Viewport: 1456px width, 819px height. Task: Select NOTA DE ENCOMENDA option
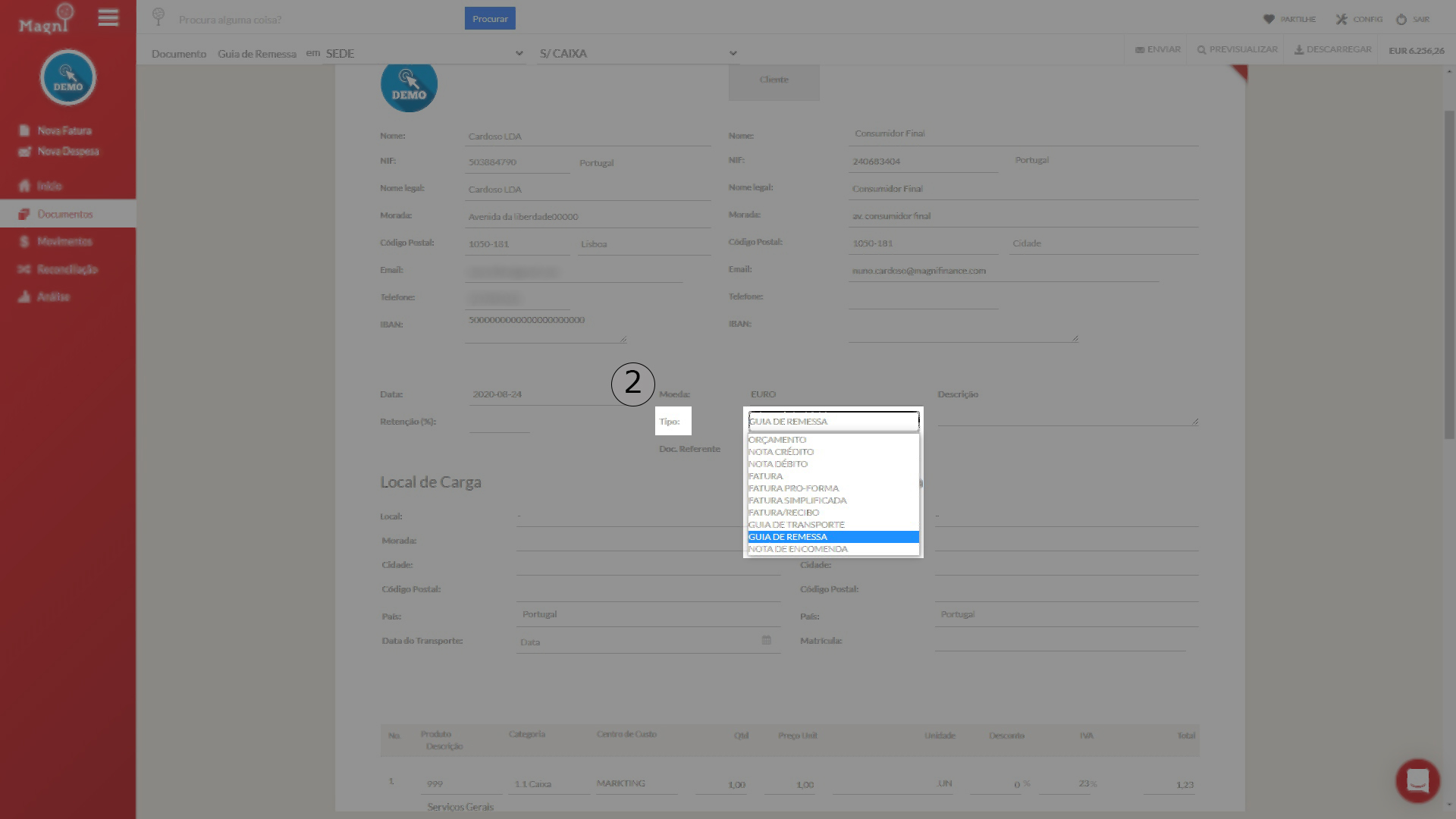pyautogui.click(x=798, y=549)
